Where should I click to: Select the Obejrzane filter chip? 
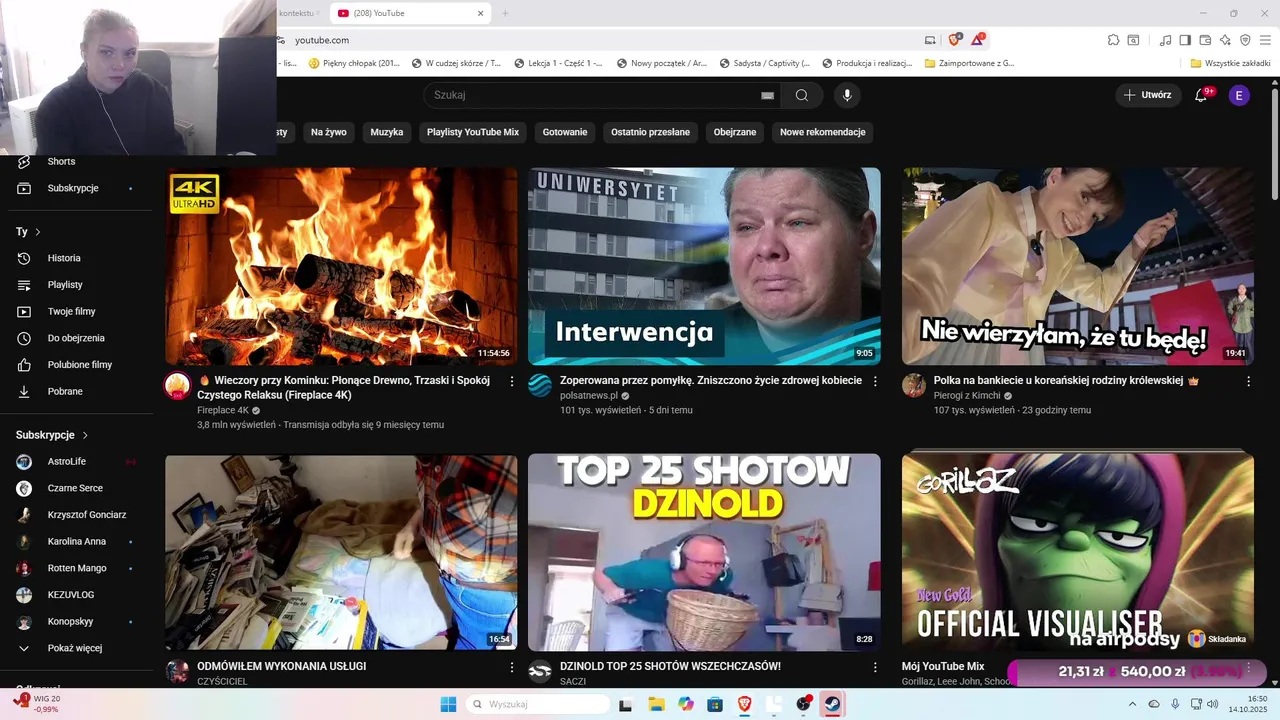pyautogui.click(x=735, y=132)
